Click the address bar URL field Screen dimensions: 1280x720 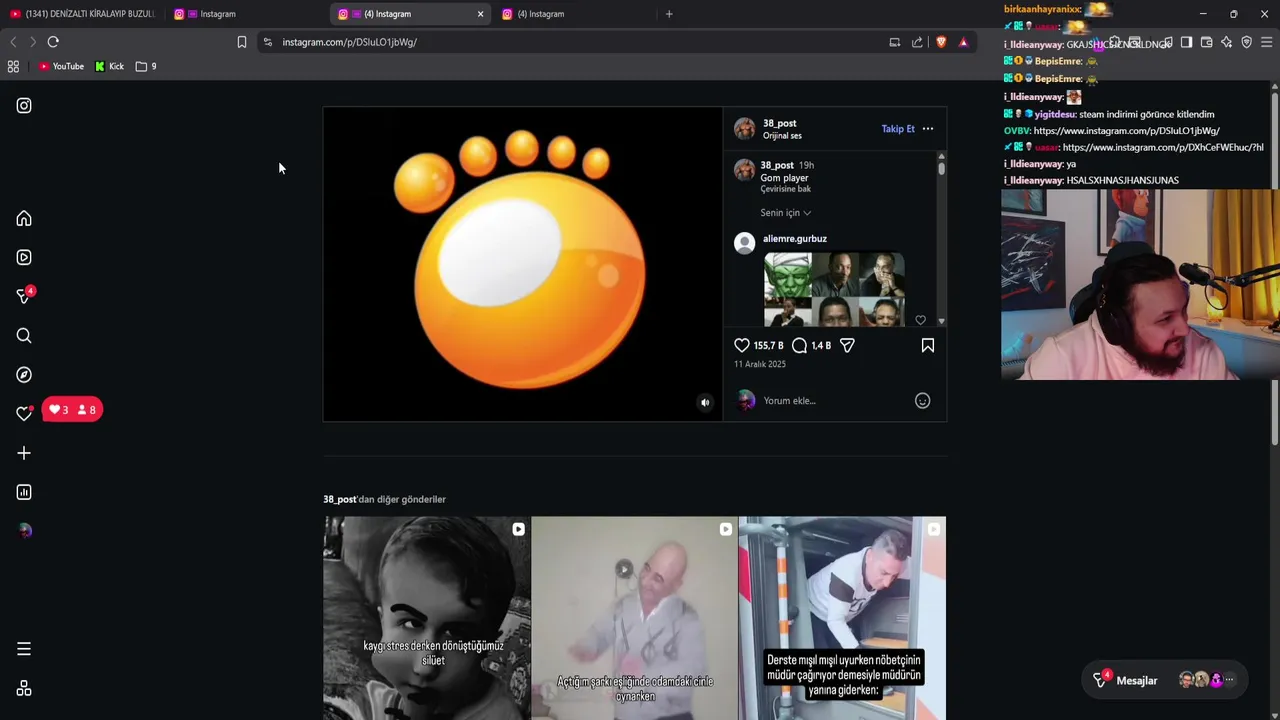click(580, 42)
